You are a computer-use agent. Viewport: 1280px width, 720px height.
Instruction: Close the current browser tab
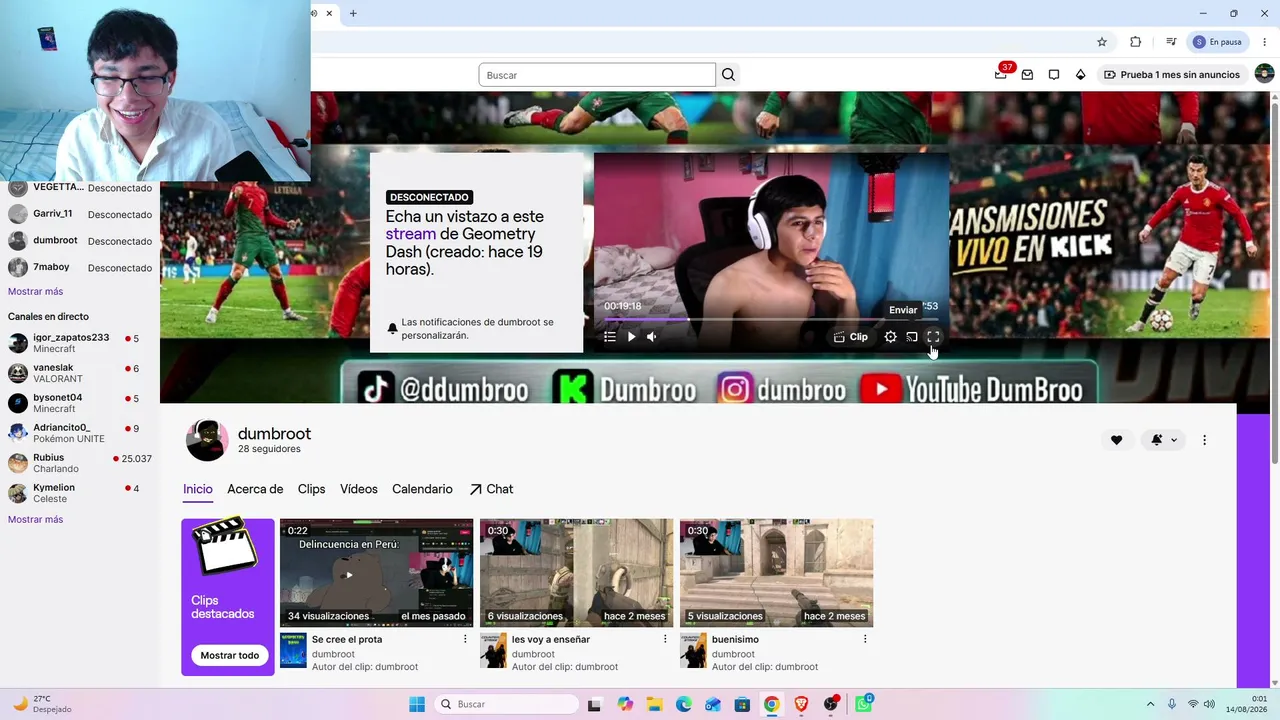tap(329, 13)
